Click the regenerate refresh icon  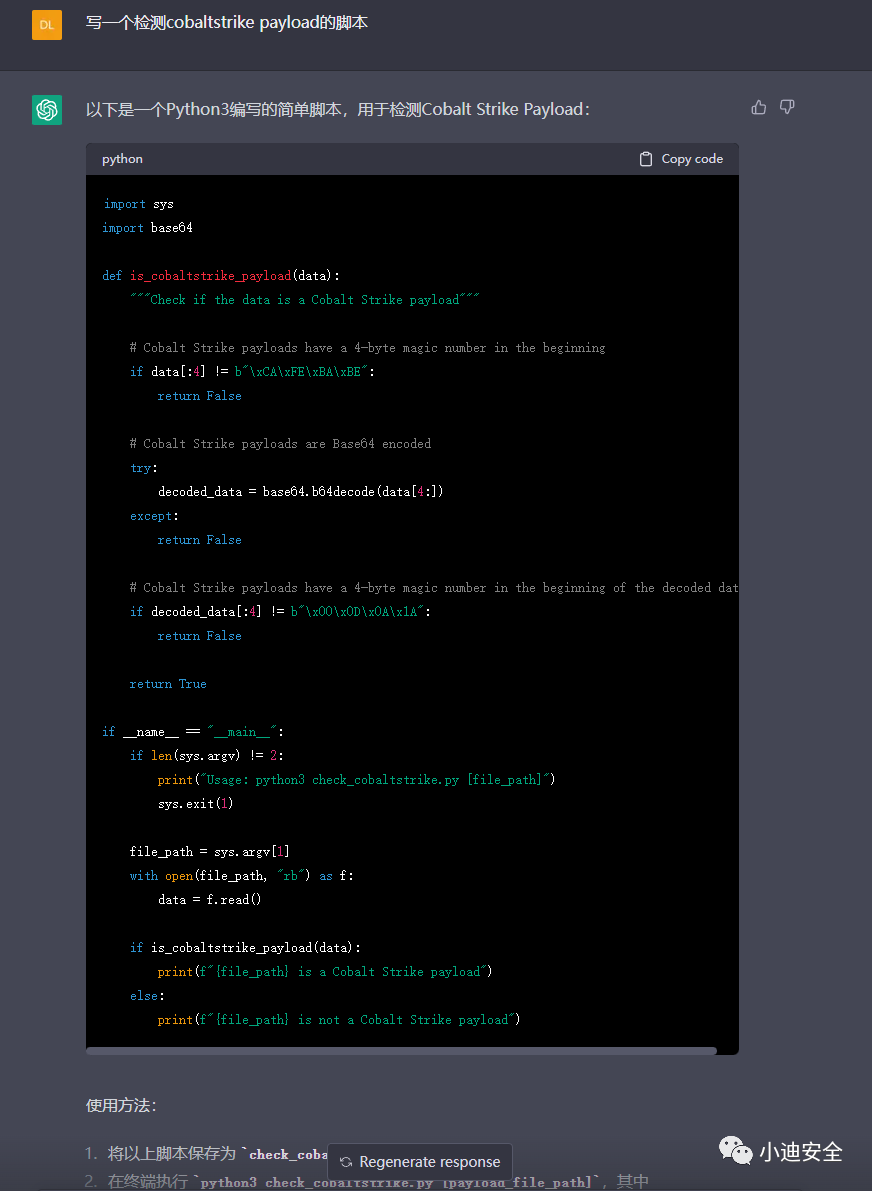point(346,1162)
